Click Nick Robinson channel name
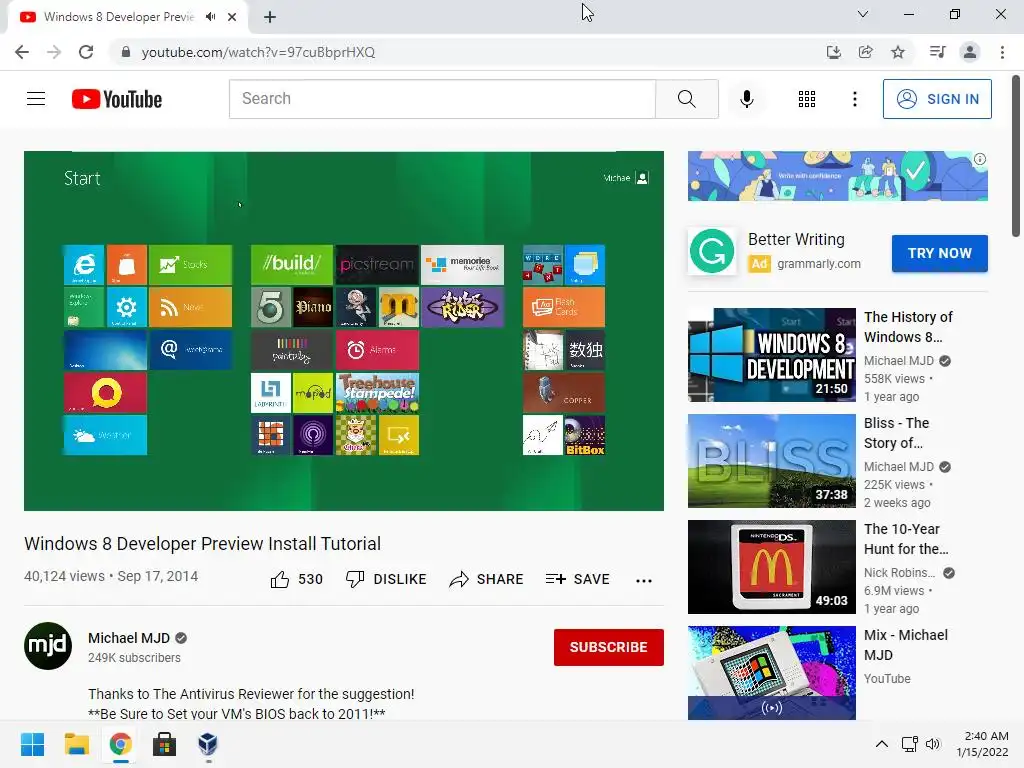 pyautogui.click(x=899, y=573)
